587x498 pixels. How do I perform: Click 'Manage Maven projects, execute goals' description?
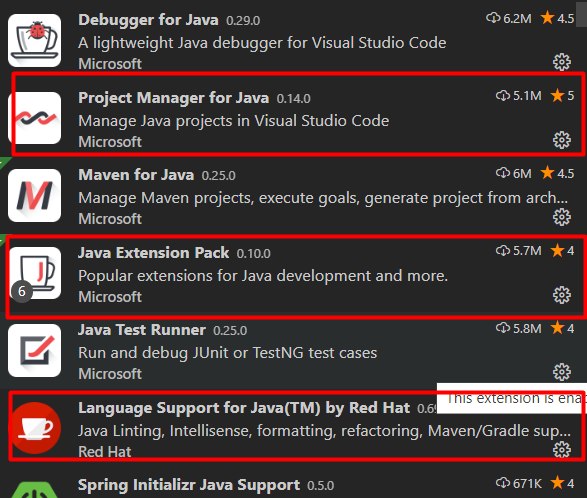[323, 198]
